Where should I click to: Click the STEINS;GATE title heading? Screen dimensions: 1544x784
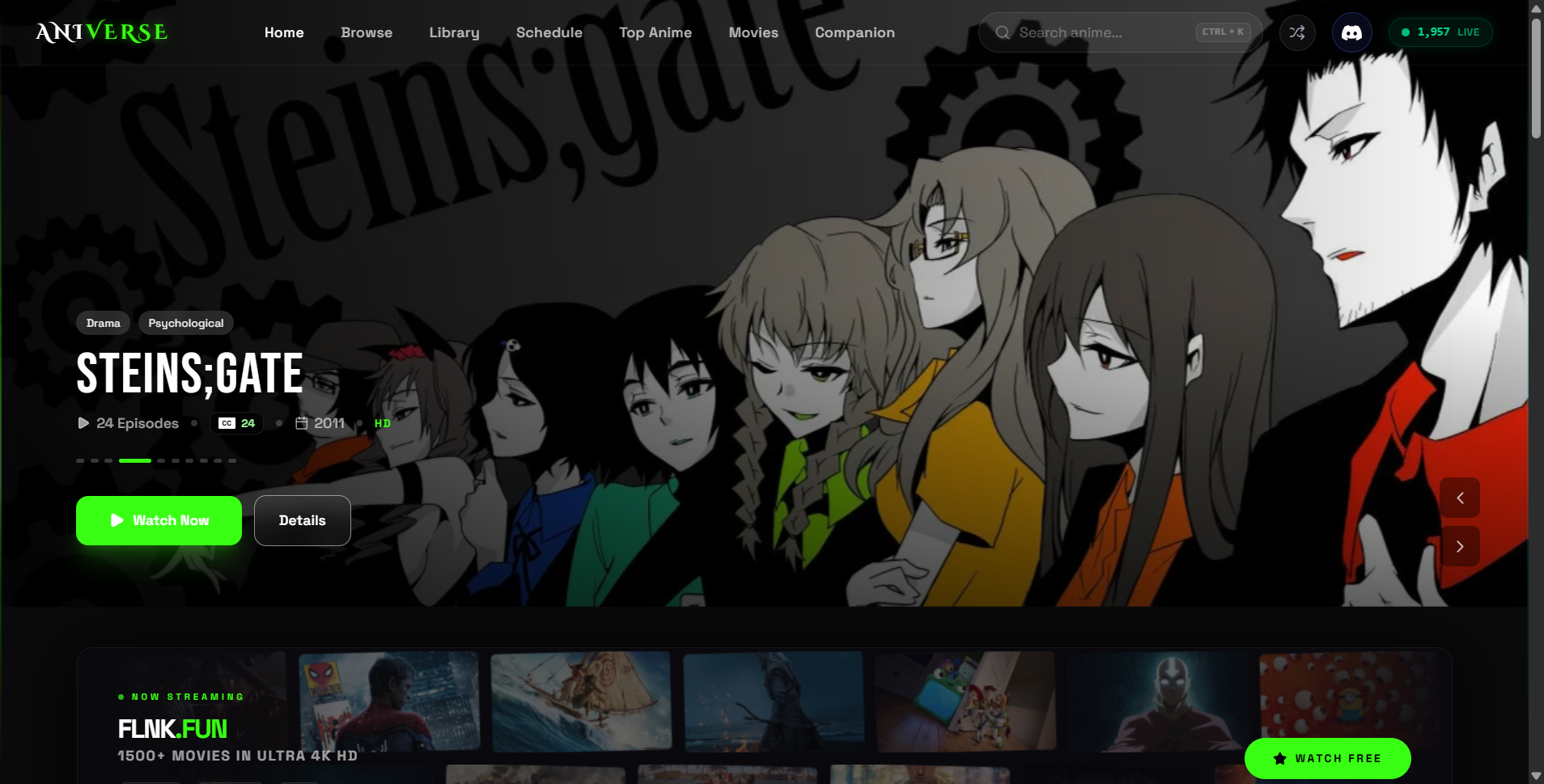189,374
